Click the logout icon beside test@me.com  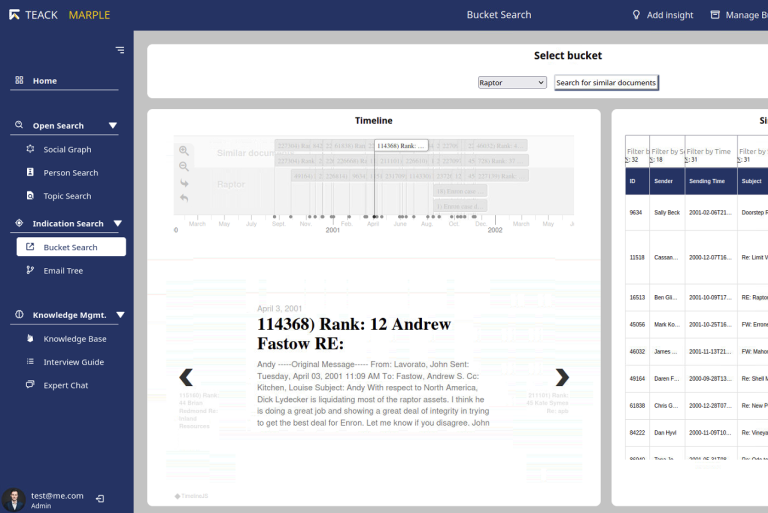click(x=100, y=499)
